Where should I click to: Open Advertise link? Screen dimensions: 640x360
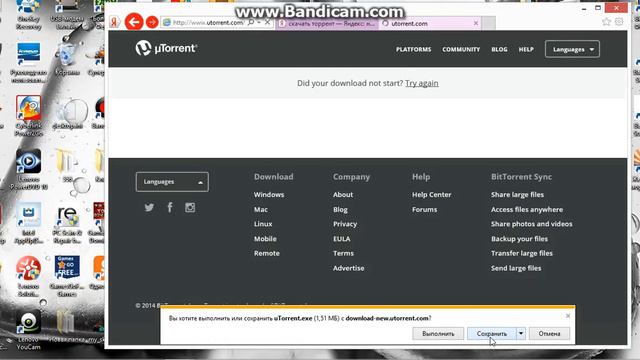[349, 268]
